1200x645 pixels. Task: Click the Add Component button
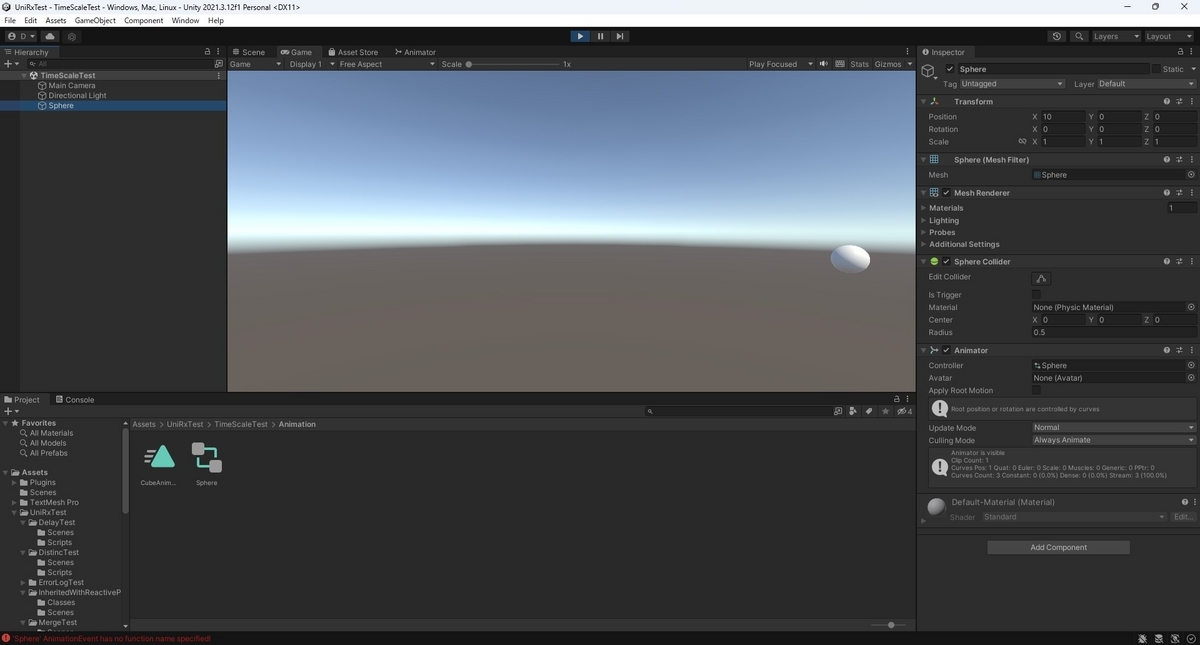(x=1058, y=547)
